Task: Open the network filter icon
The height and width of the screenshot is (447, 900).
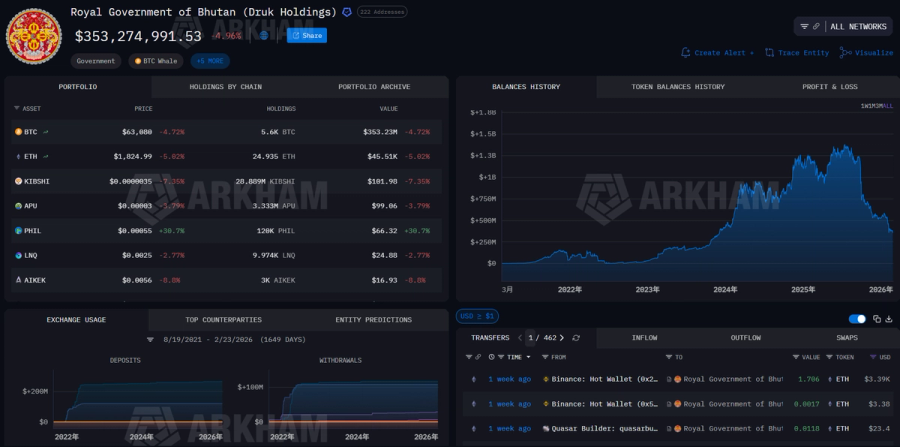Action: (x=804, y=26)
